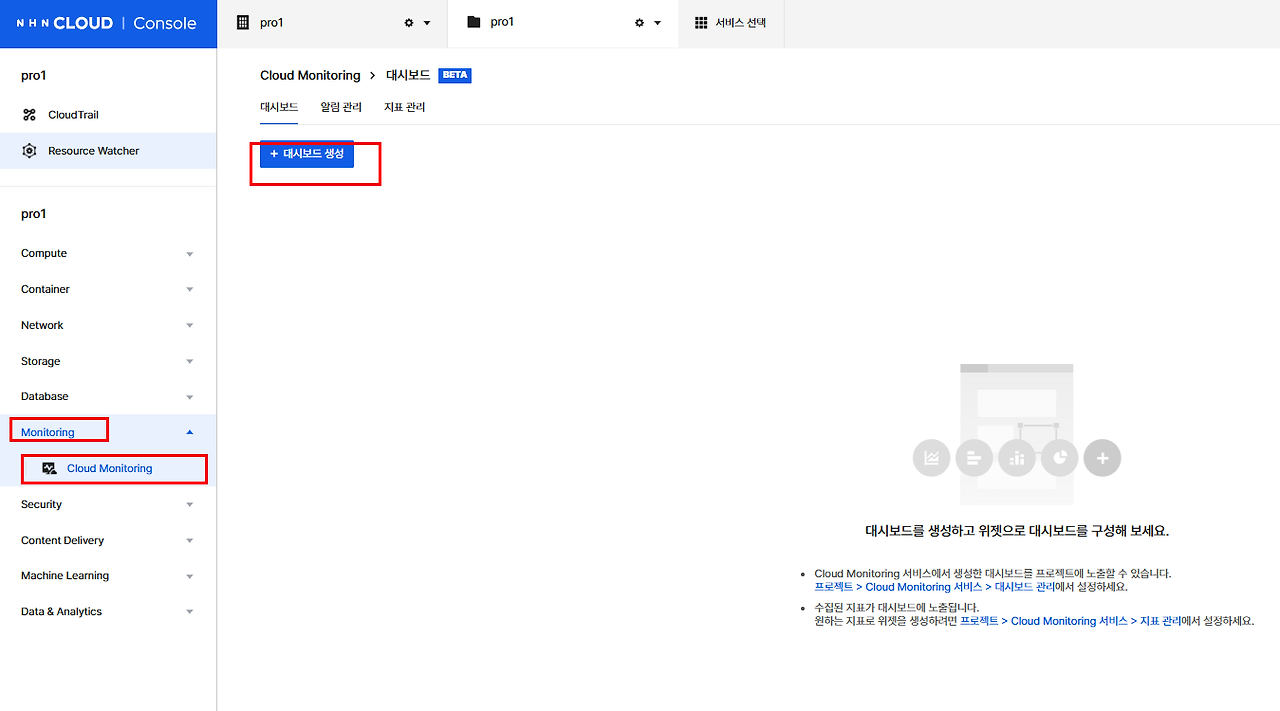This screenshot has width=1280, height=711.
Task: Click the Resource Watcher icon
Action: tap(29, 151)
